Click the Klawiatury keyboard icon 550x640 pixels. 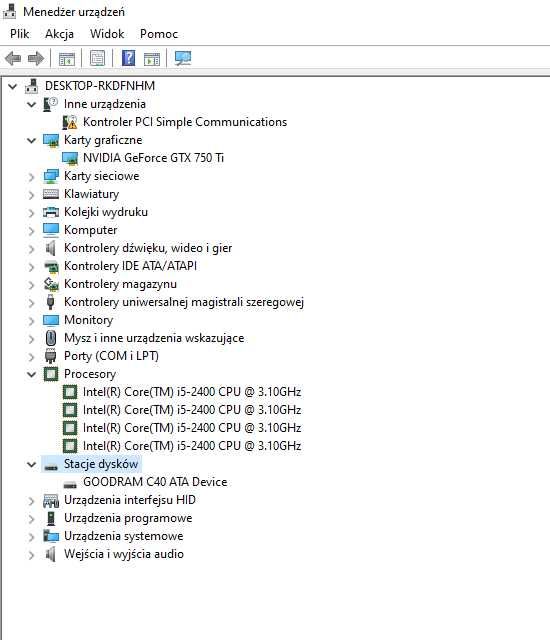click(x=51, y=194)
